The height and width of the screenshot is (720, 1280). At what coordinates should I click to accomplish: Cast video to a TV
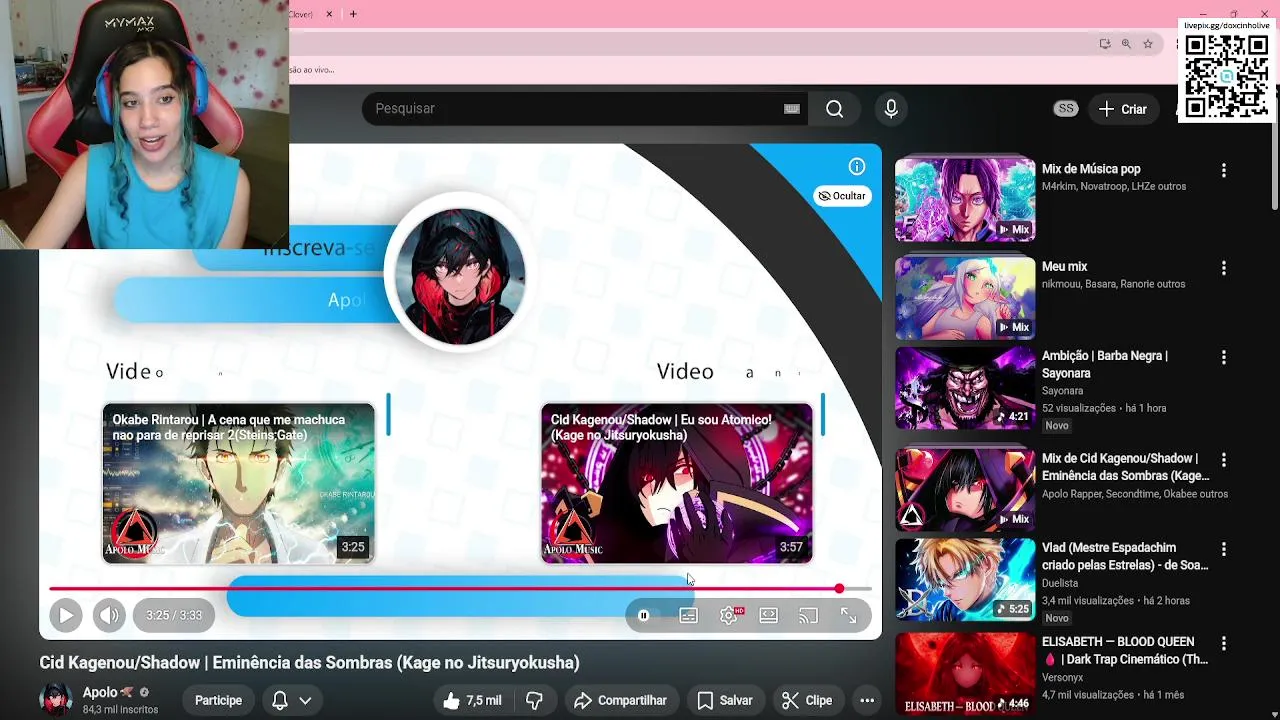point(808,616)
